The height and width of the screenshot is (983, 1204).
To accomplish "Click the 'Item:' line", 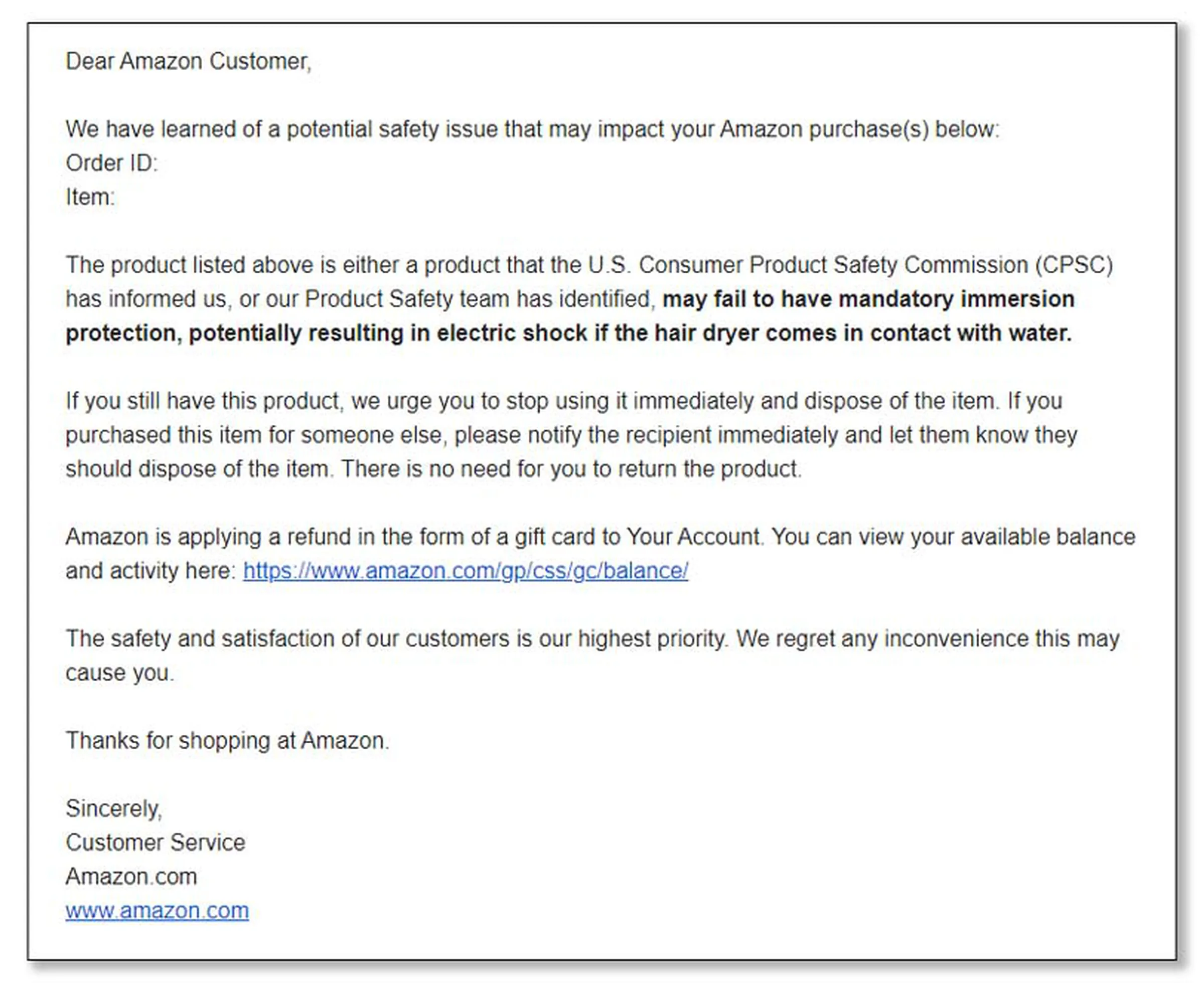I will pos(90,197).
